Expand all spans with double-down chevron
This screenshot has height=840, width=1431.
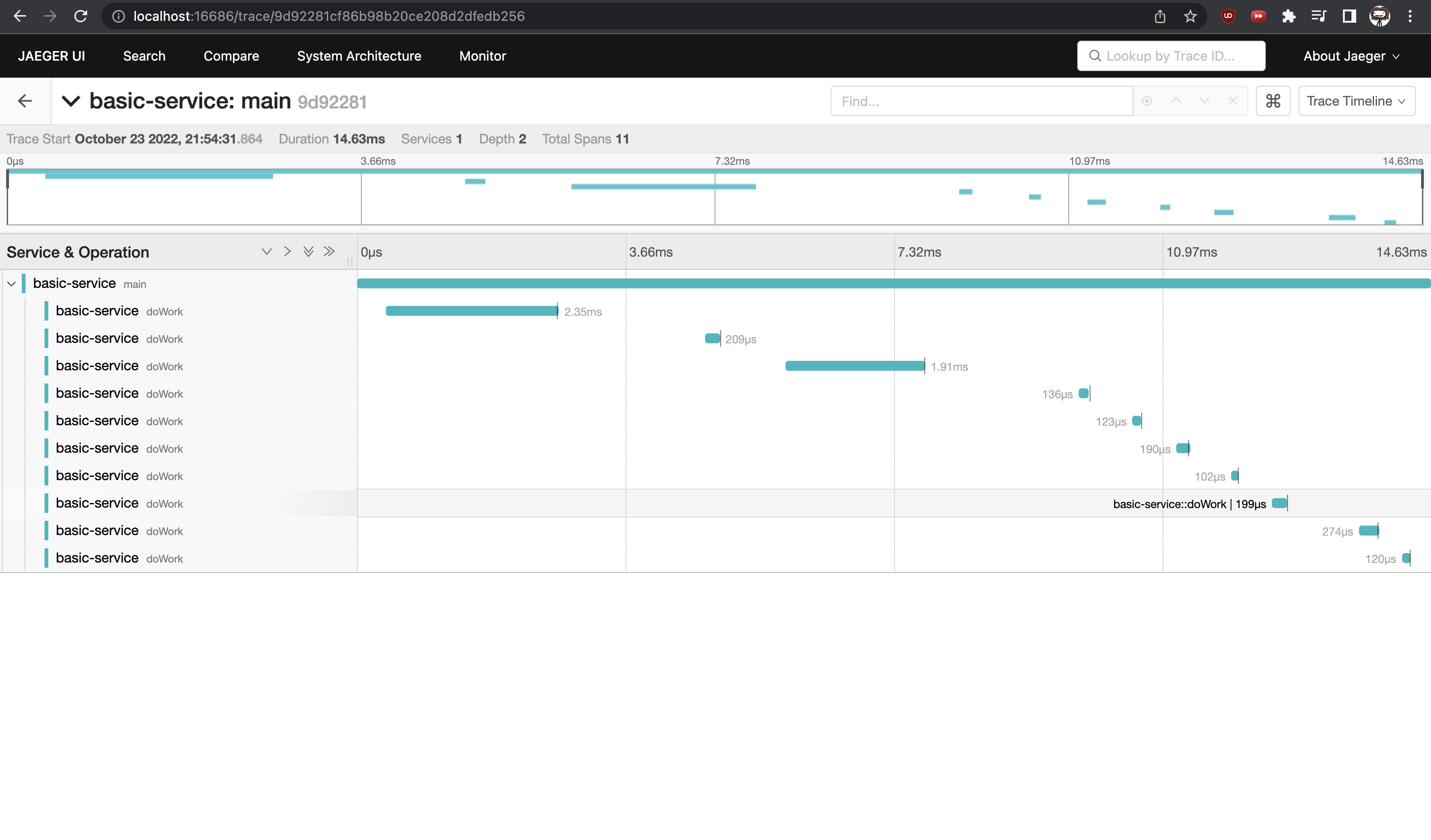click(x=308, y=251)
